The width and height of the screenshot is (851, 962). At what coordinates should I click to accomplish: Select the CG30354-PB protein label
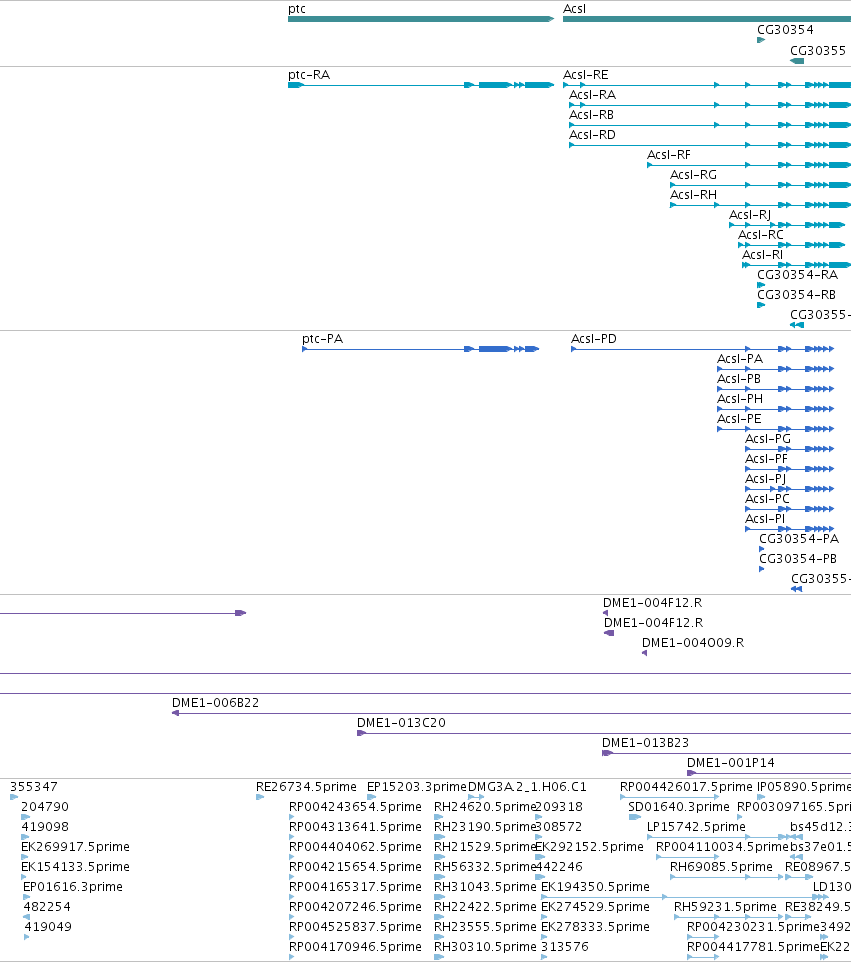[798, 558]
